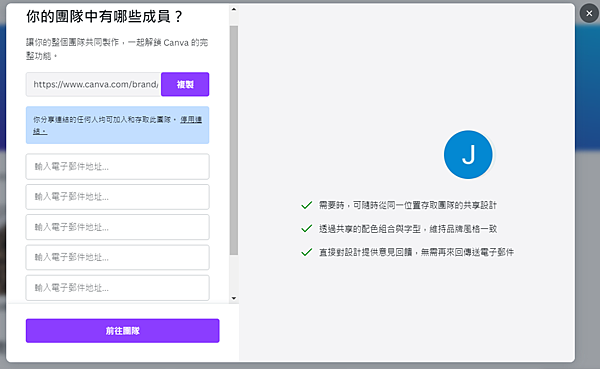This screenshot has width=600, height=369.
Task: Click the vertical scrollbar thumb
Action: [x=234, y=140]
